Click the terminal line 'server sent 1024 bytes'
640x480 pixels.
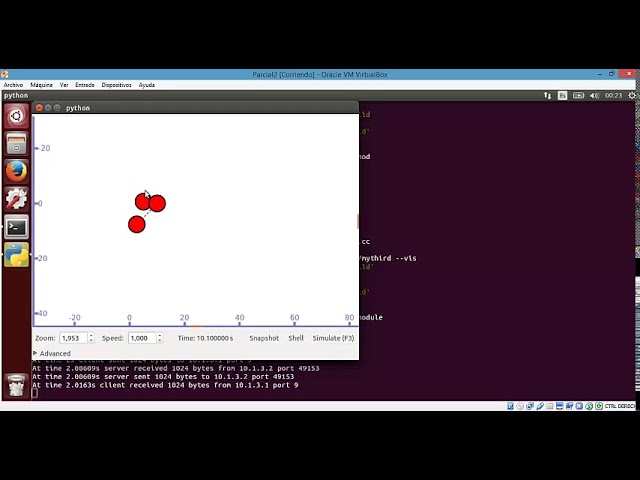163,377
